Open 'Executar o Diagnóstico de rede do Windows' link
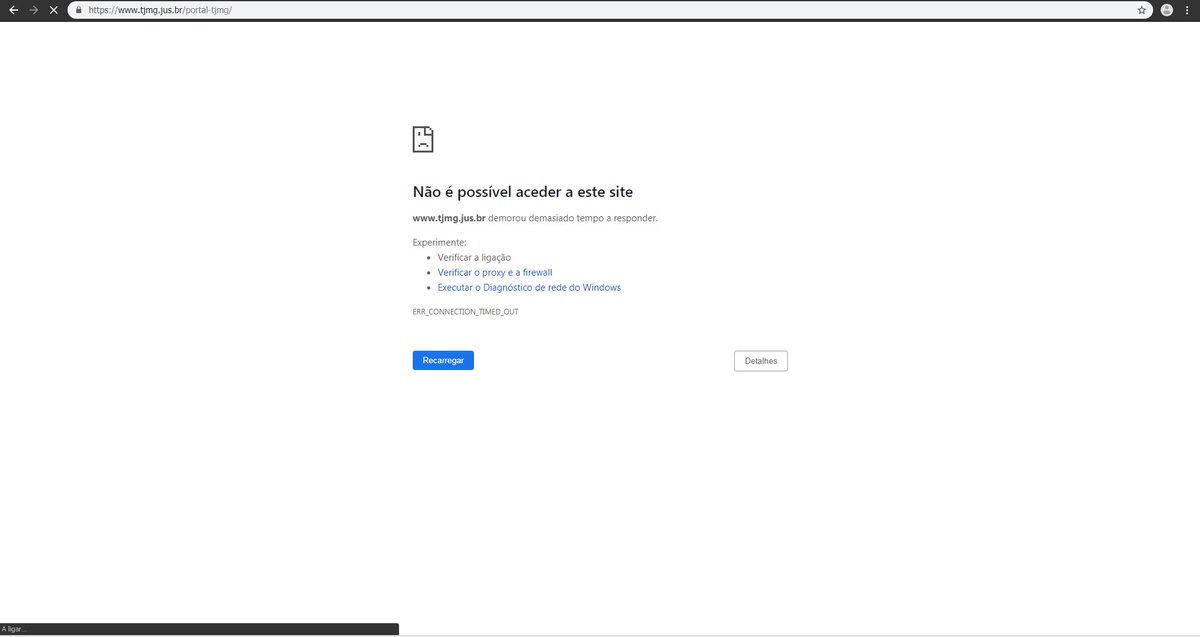Viewport: 1200px width, 637px height. pyautogui.click(x=529, y=287)
